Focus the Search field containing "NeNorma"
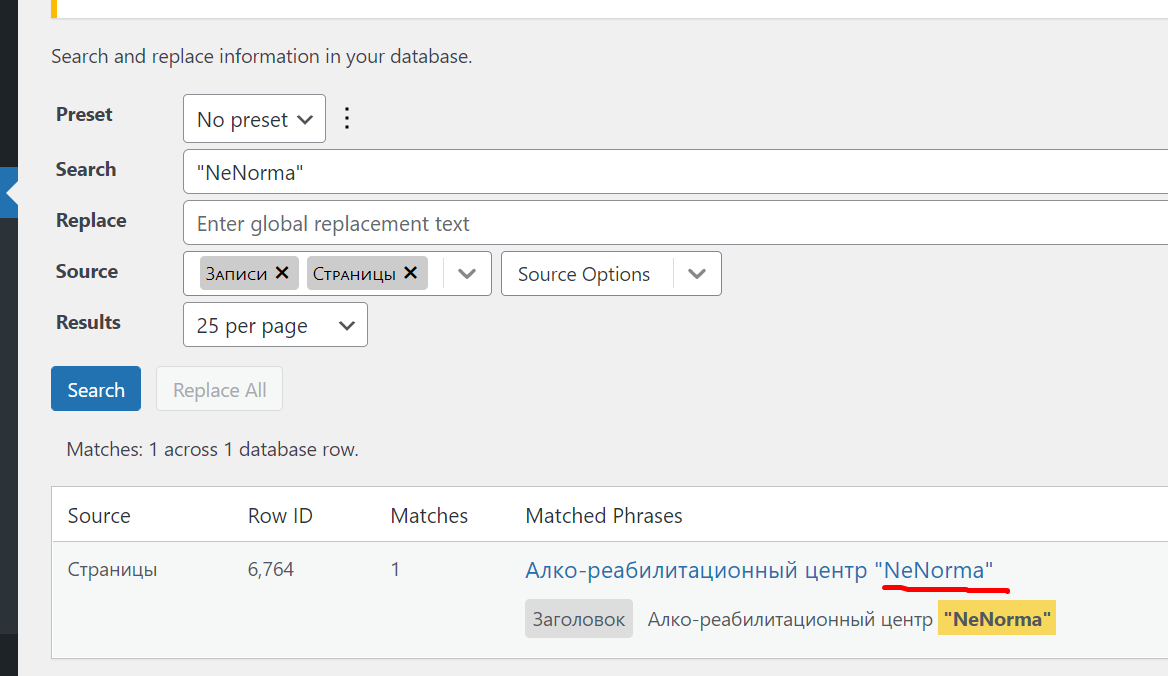Image resolution: width=1168 pixels, height=676 pixels. (x=675, y=172)
